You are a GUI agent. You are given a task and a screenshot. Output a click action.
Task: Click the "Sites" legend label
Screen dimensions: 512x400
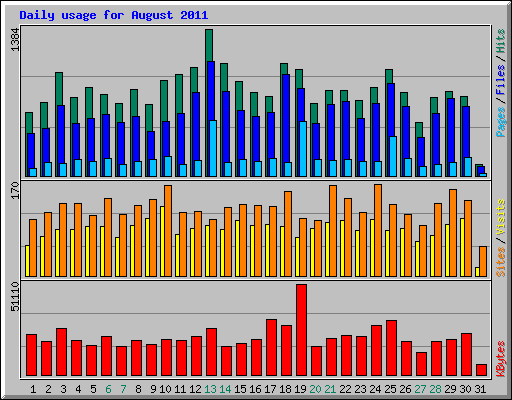(501, 262)
